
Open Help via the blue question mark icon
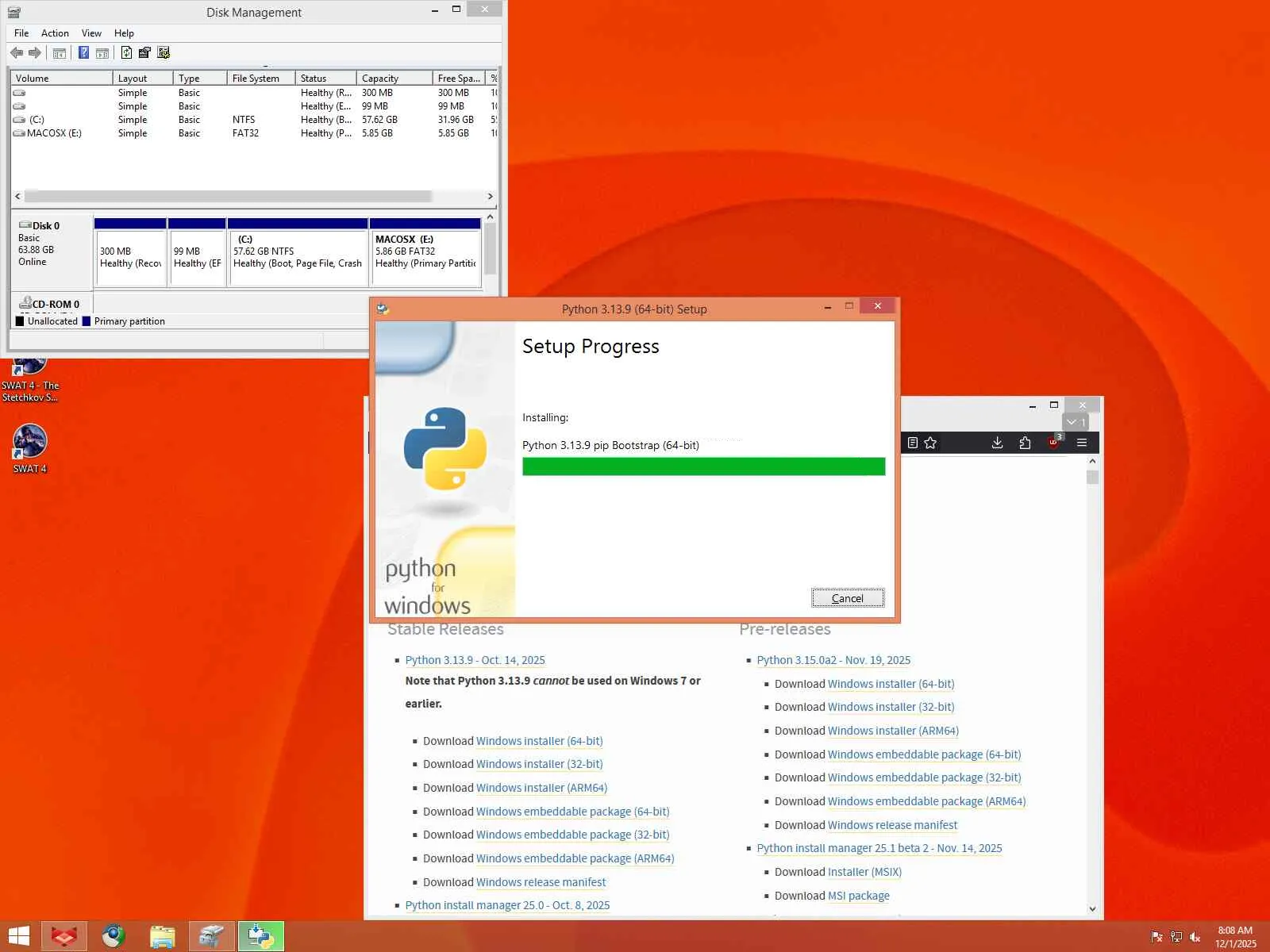[83, 53]
